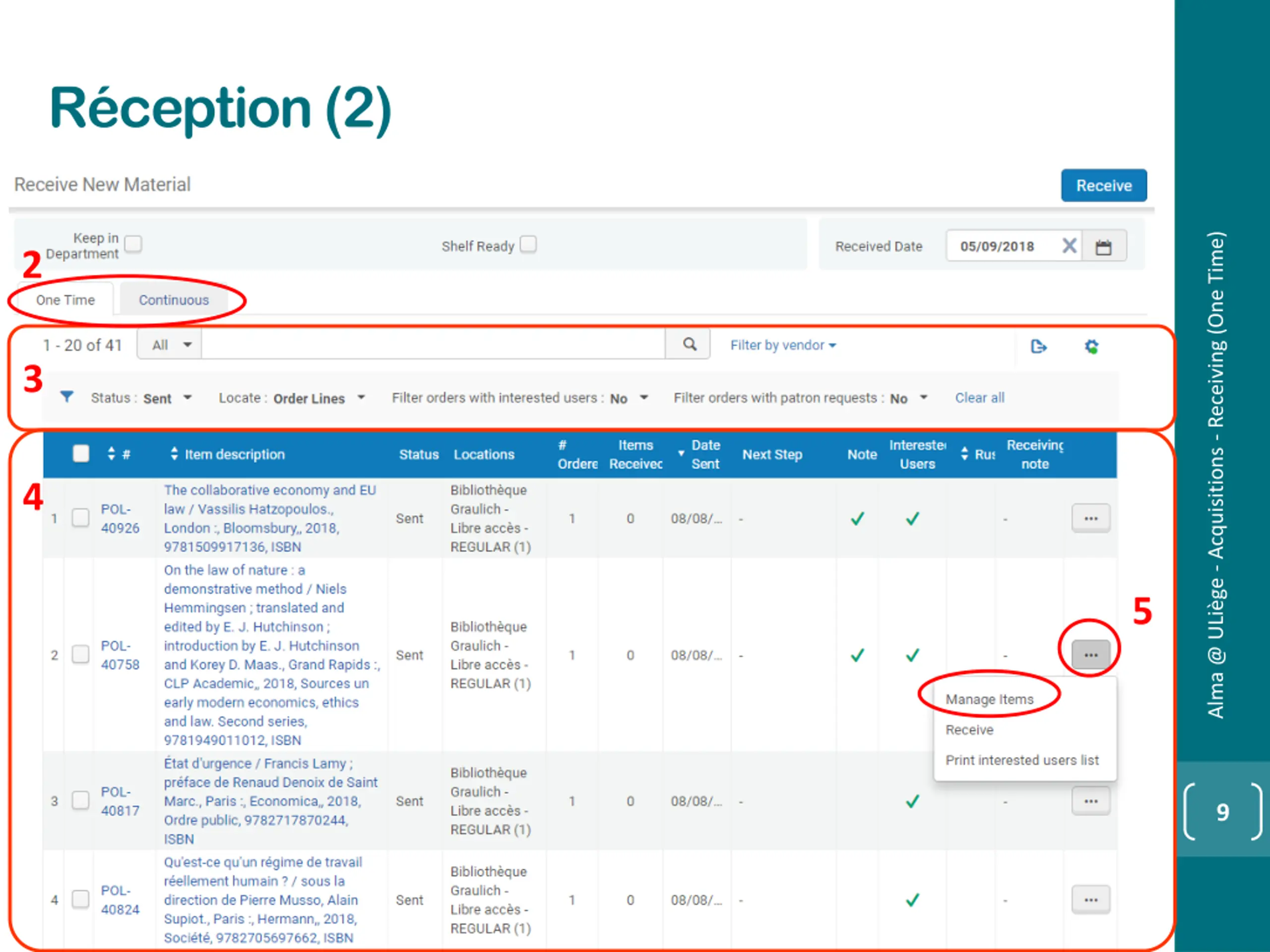Click the blue filter funnel icon
This screenshot has height=952, width=1270.
pyautogui.click(x=66, y=397)
